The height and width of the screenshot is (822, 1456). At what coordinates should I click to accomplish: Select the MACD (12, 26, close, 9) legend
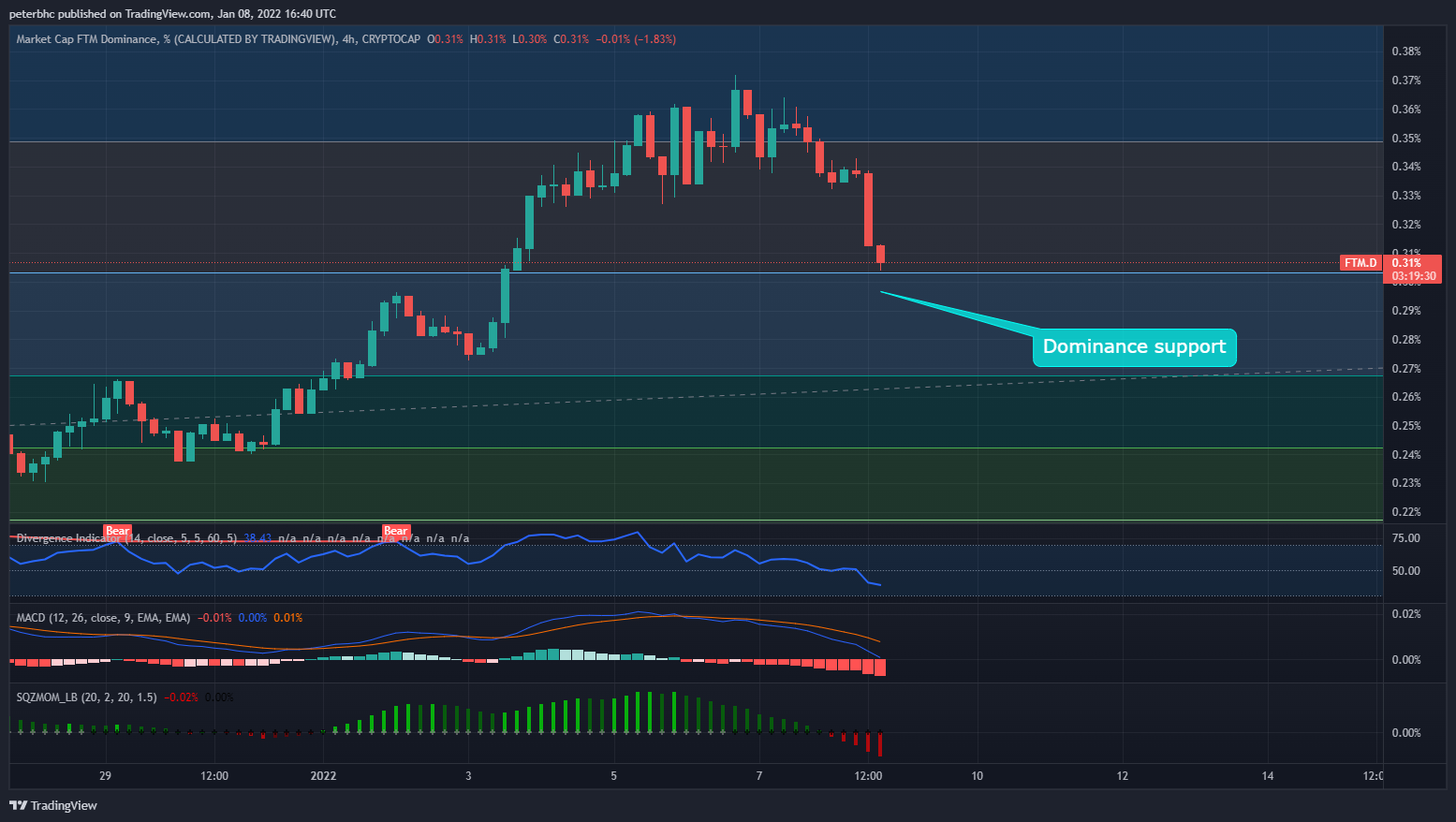pos(103,618)
